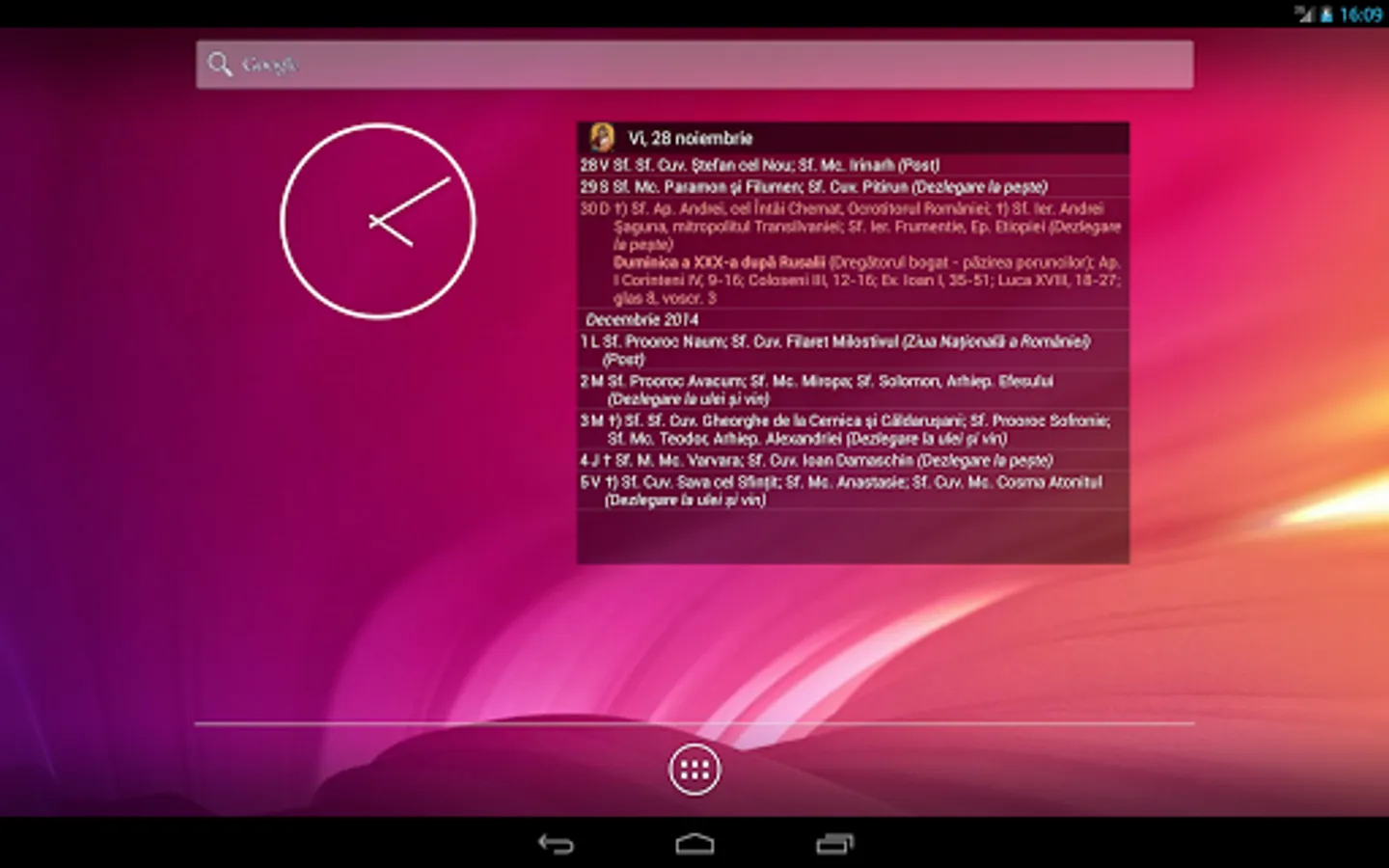
Task: Tap the signal strength icon in status bar
Action: pos(1304,14)
